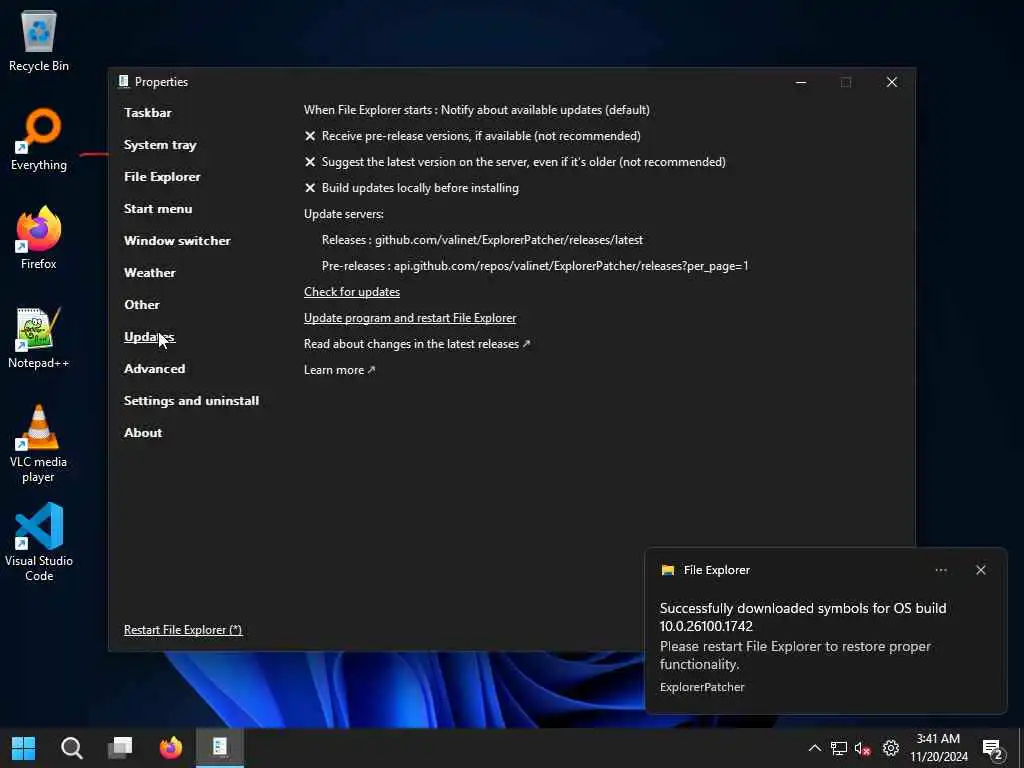Click the muted volume tray icon
Viewport: 1024px width, 768px height.
point(863,748)
